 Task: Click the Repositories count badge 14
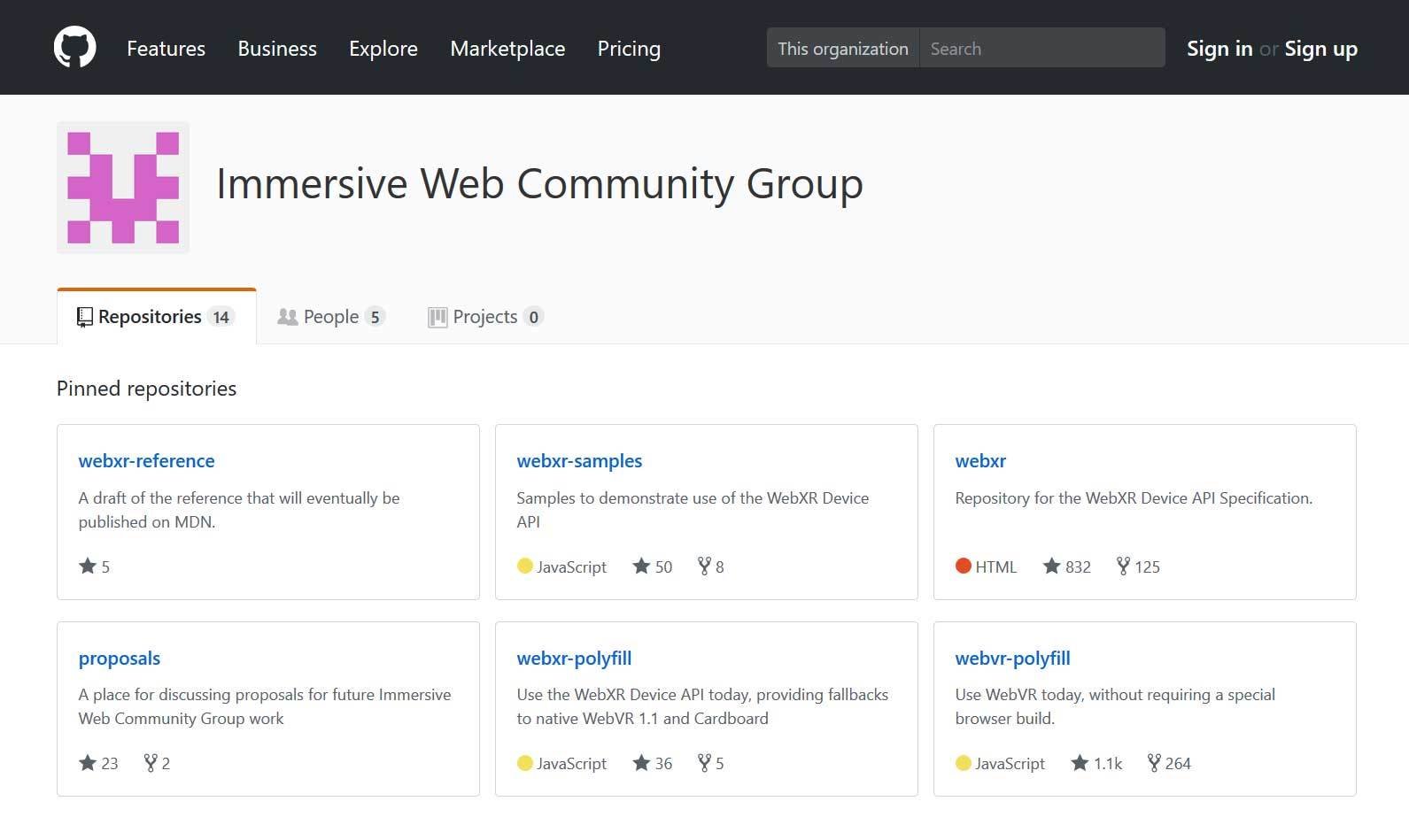(221, 317)
